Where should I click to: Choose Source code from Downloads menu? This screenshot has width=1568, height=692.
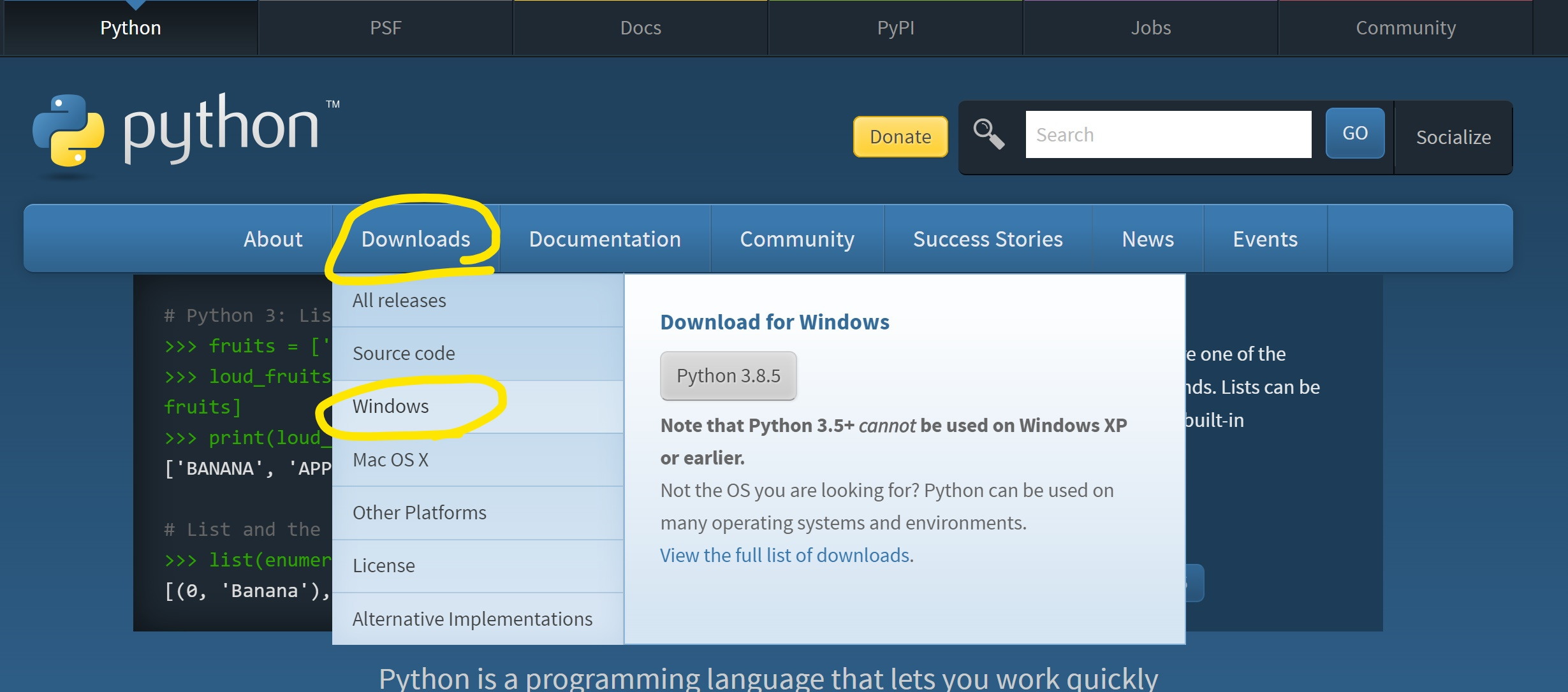[x=404, y=353]
